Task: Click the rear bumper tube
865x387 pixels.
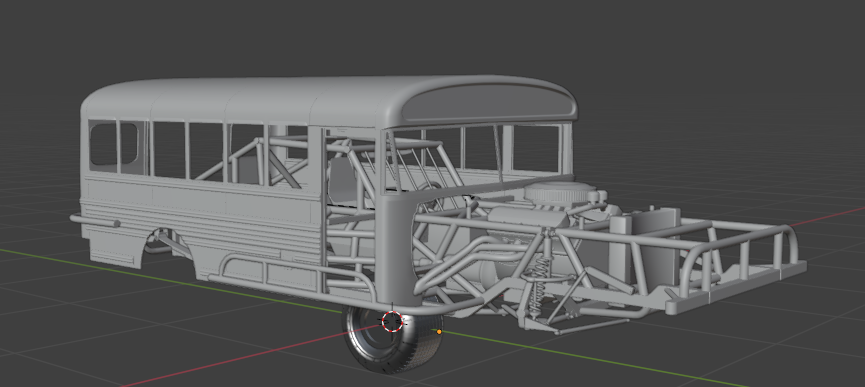Action: (95, 222)
